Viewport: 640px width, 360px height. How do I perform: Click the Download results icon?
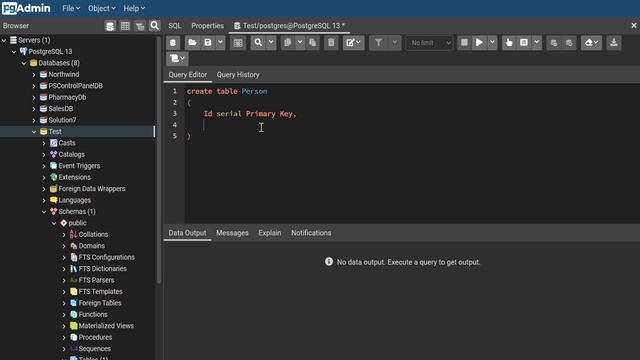coord(613,42)
